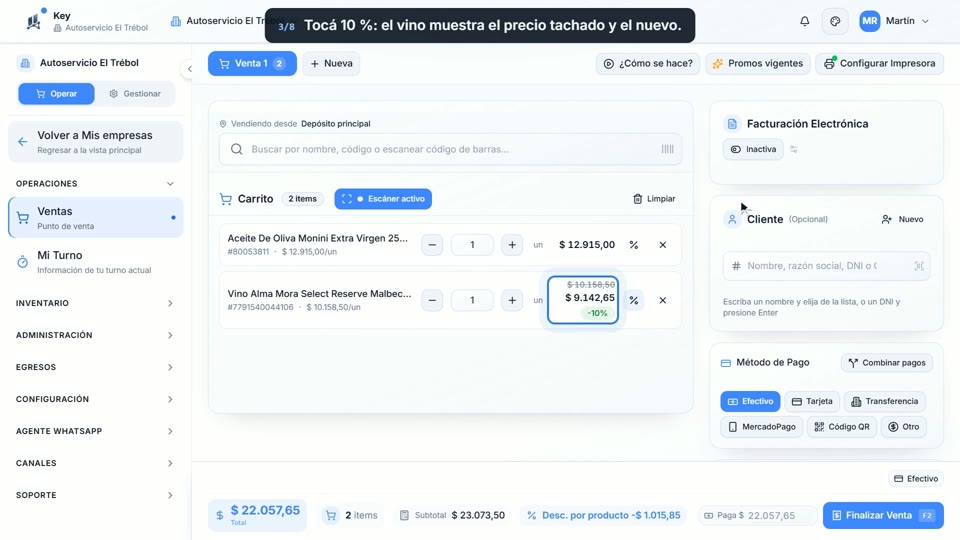Image resolution: width=960 pixels, height=540 pixels.
Task: Toggle the Escáner activo button
Action: (x=383, y=199)
